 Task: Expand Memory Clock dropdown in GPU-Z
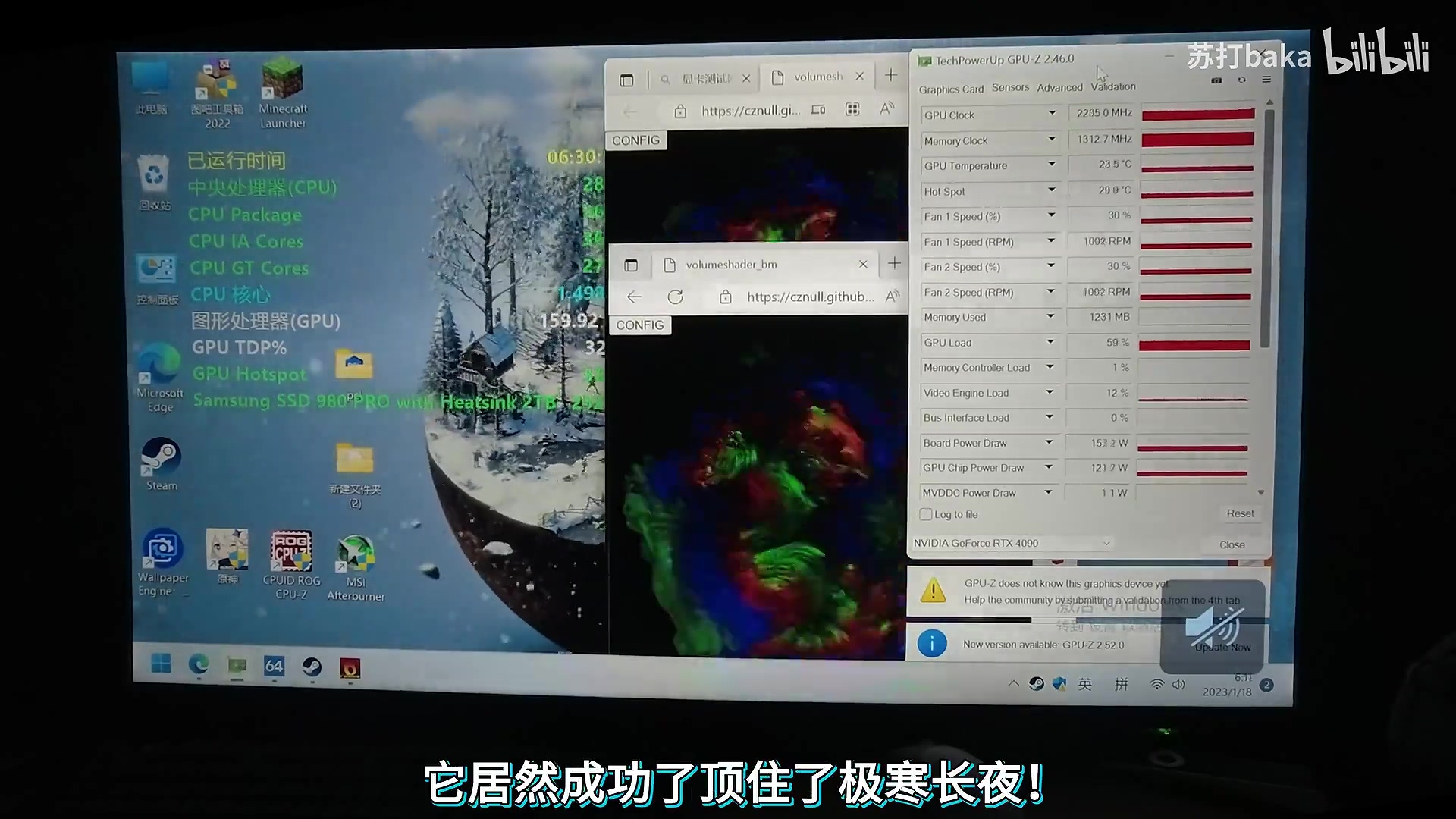click(x=1050, y=139)
